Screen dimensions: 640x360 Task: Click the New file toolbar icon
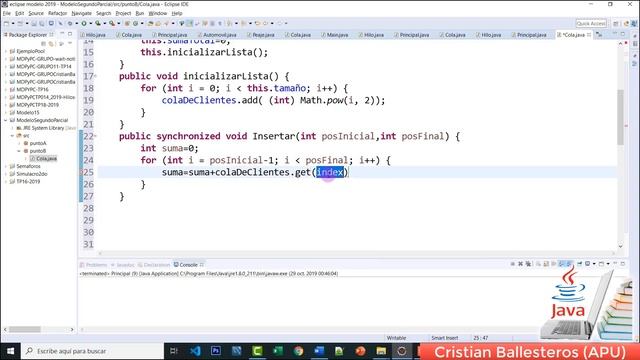(6, 23)
